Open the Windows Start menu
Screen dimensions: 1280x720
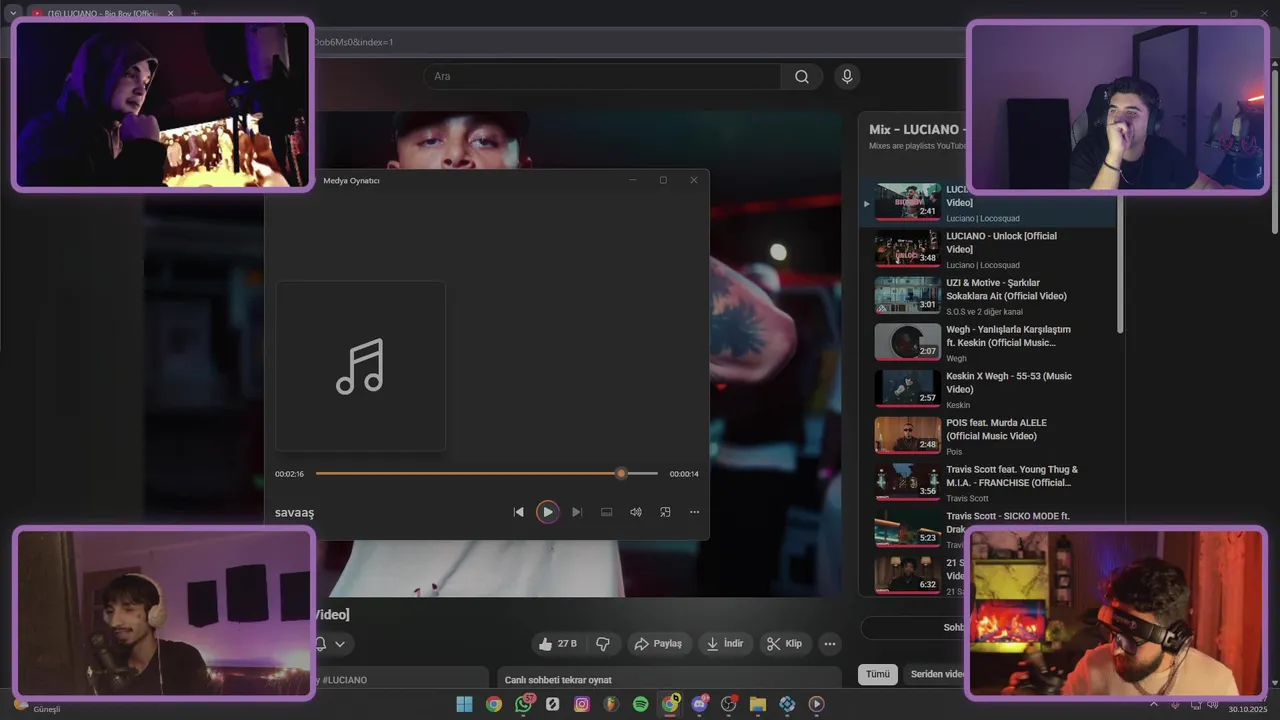point(464,704)
